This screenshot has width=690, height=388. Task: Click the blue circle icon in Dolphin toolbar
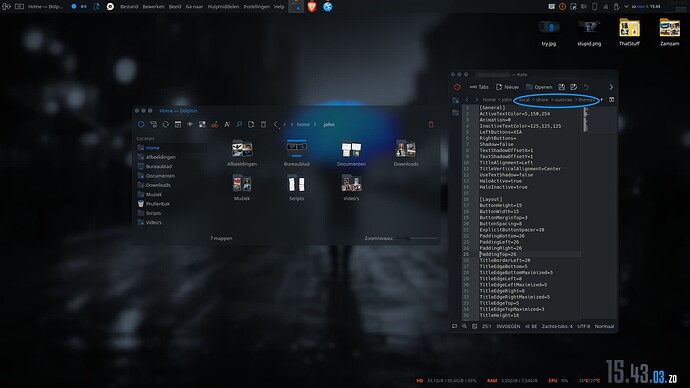[x=141, y=124]
